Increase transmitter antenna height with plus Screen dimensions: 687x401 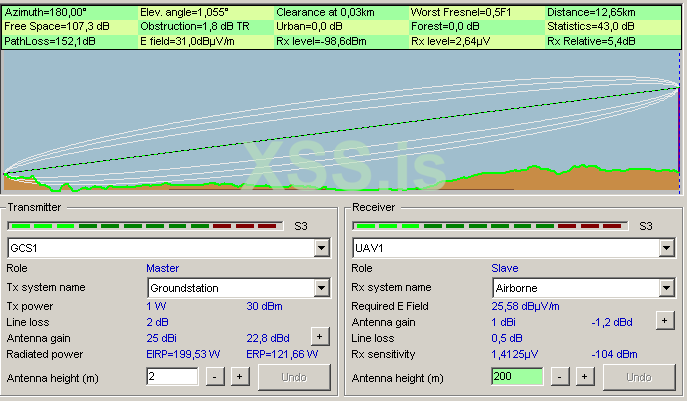pyautogui.click(x=240, y=376)
